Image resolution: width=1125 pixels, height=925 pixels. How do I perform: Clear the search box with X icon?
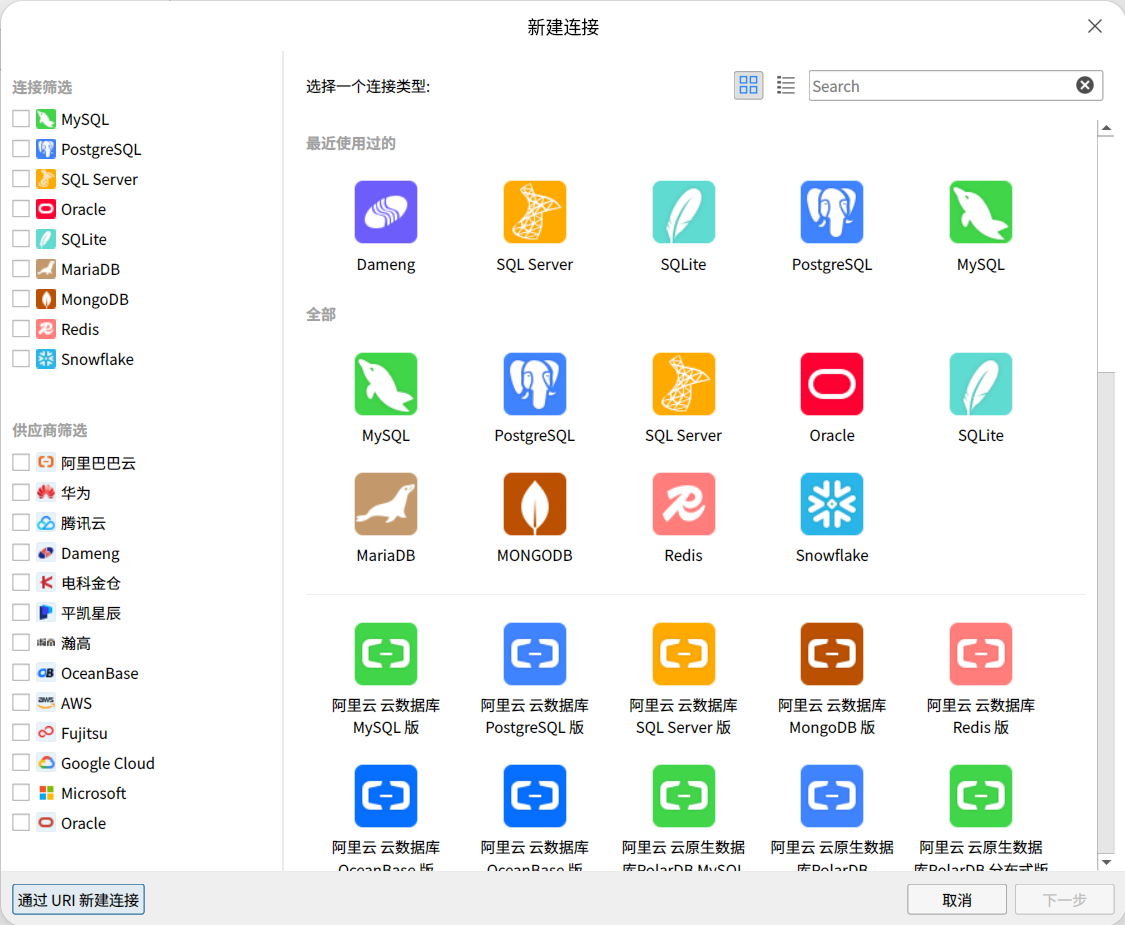1084,86
